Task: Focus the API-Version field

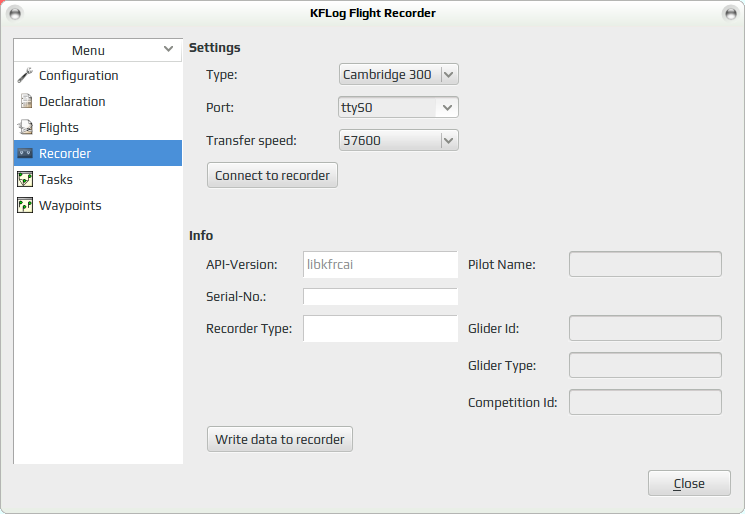Action: 381,265
